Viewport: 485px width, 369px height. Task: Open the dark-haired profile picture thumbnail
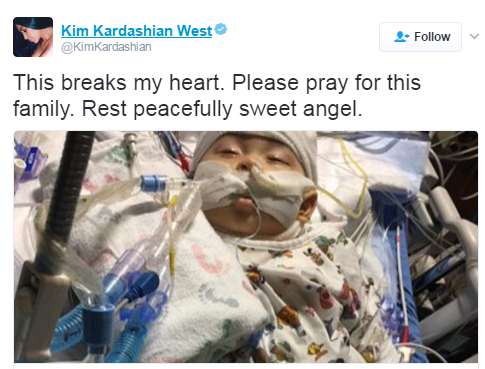(x=33, y=37)
